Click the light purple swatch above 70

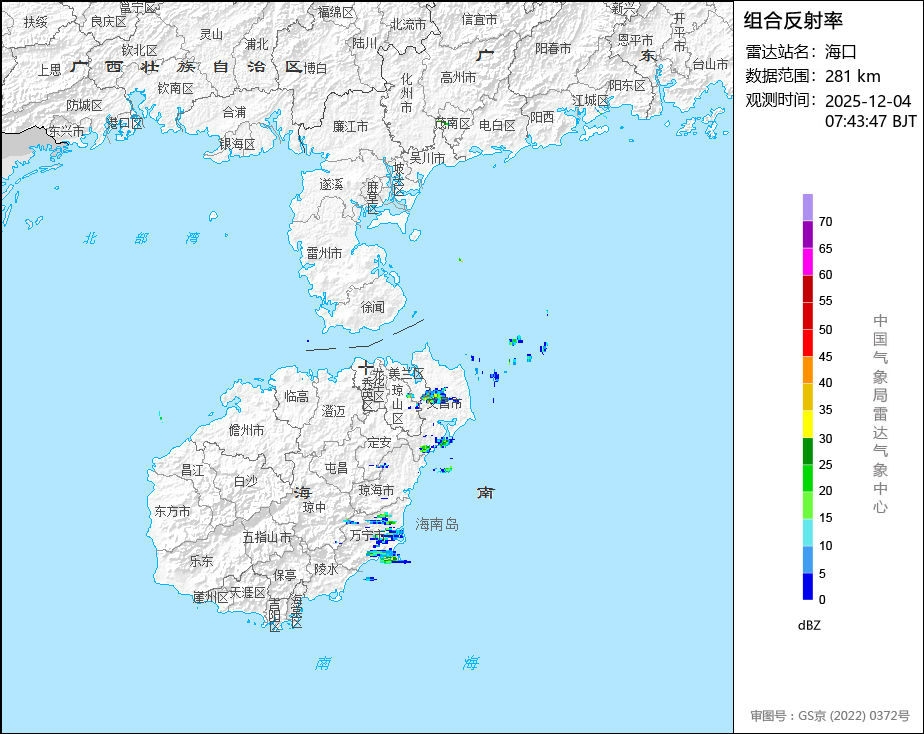click(808, 207)
